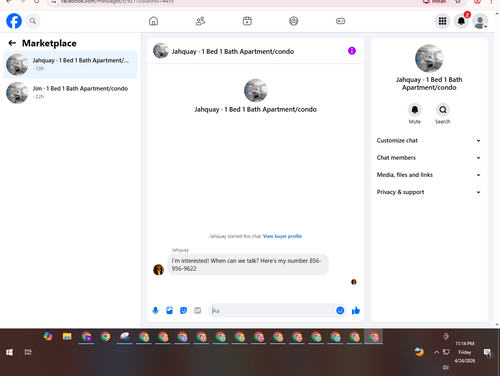This screenshot has width=500, height=376.
Task: Open the Groups tab icon
Action: point(294,21)
